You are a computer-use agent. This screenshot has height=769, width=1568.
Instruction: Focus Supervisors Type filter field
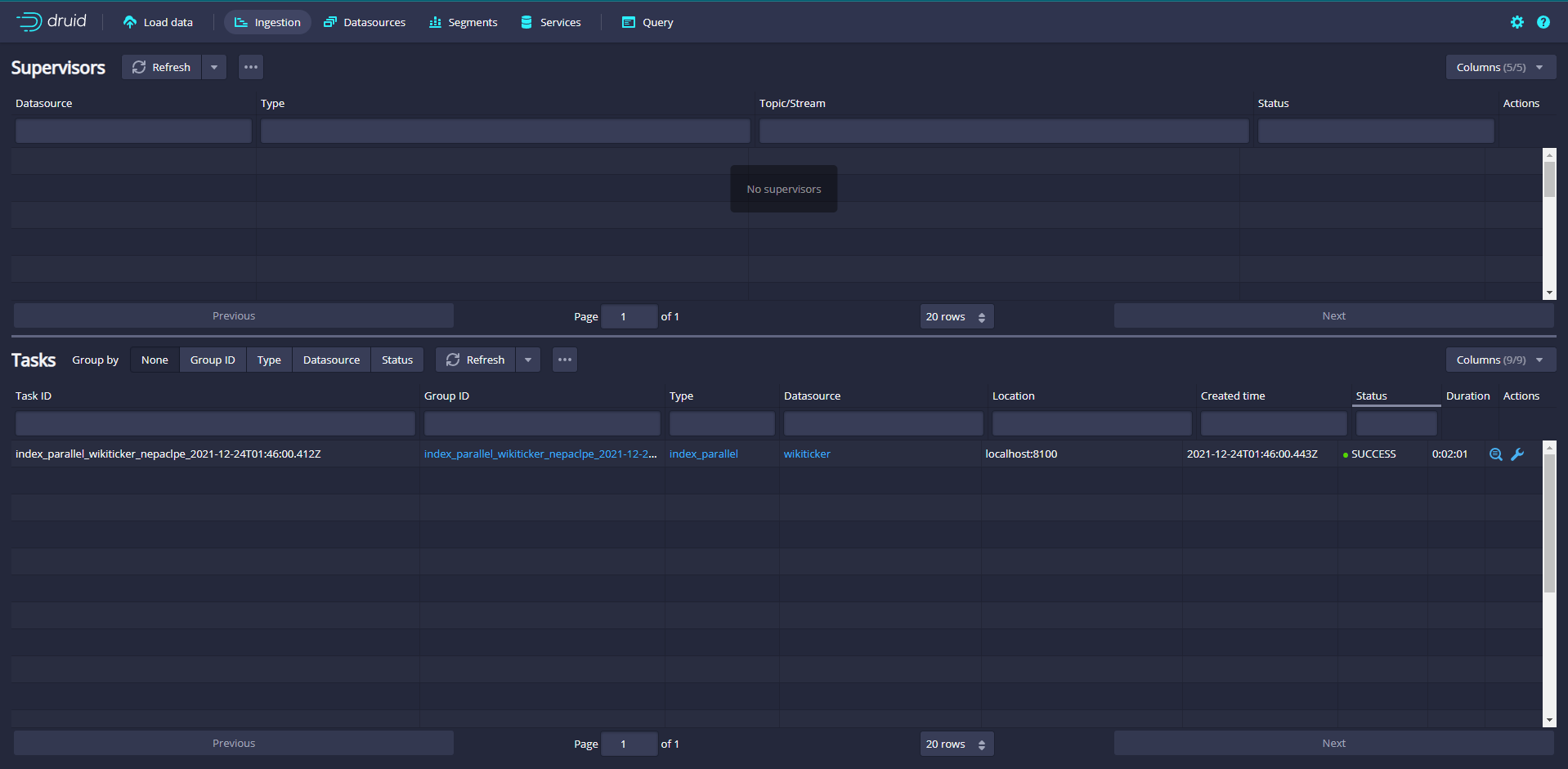(x=505, y=131)
